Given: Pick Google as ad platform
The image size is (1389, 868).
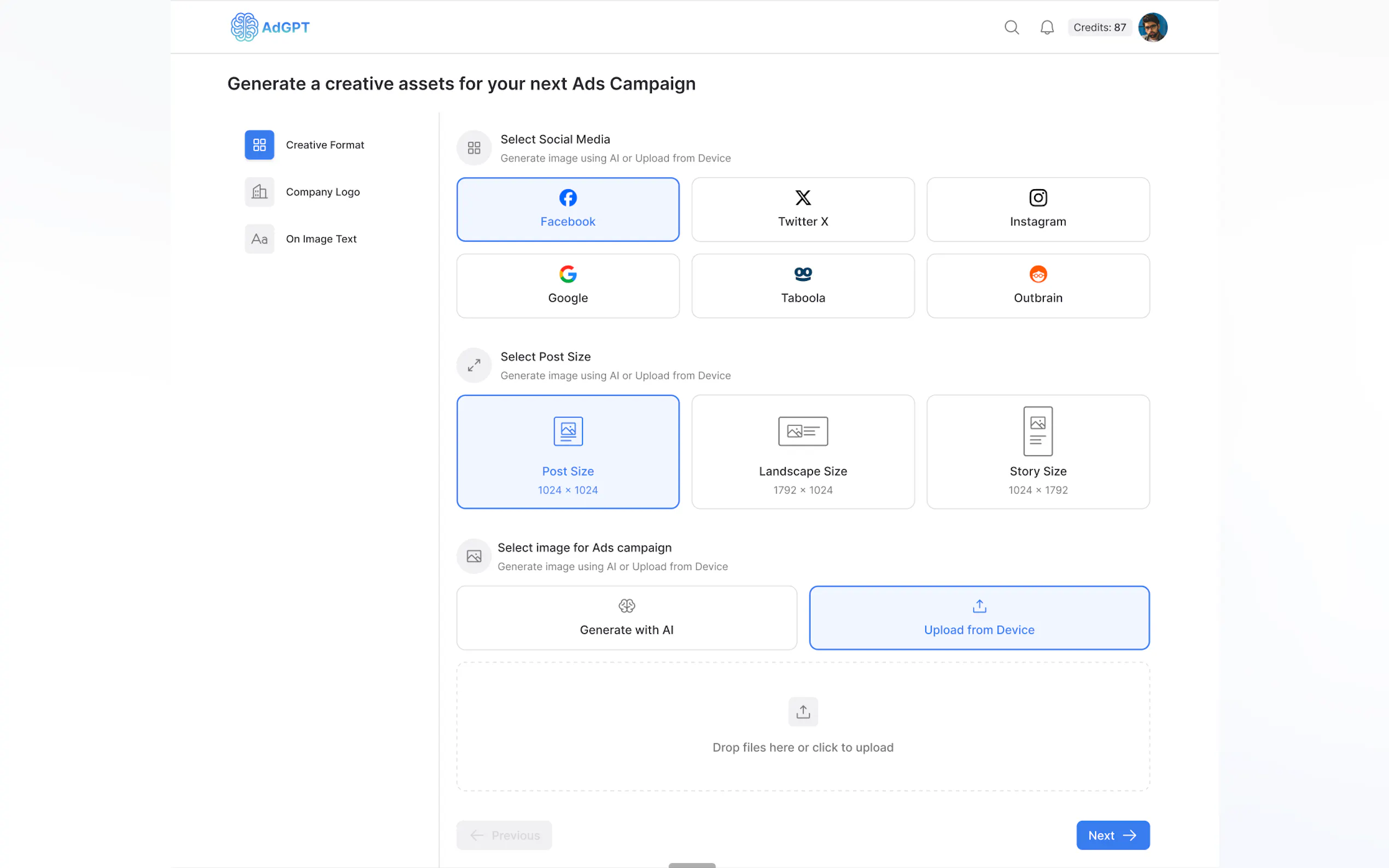Looking at the screenshot, I should (567, 286).
